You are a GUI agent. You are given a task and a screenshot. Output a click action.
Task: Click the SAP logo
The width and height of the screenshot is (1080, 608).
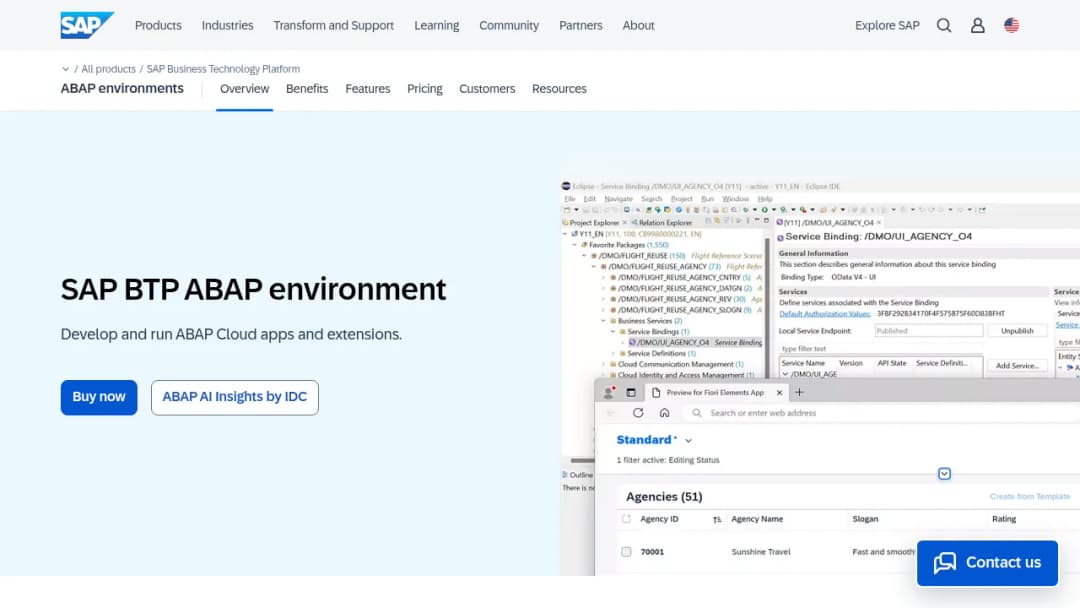coord(87,25)
